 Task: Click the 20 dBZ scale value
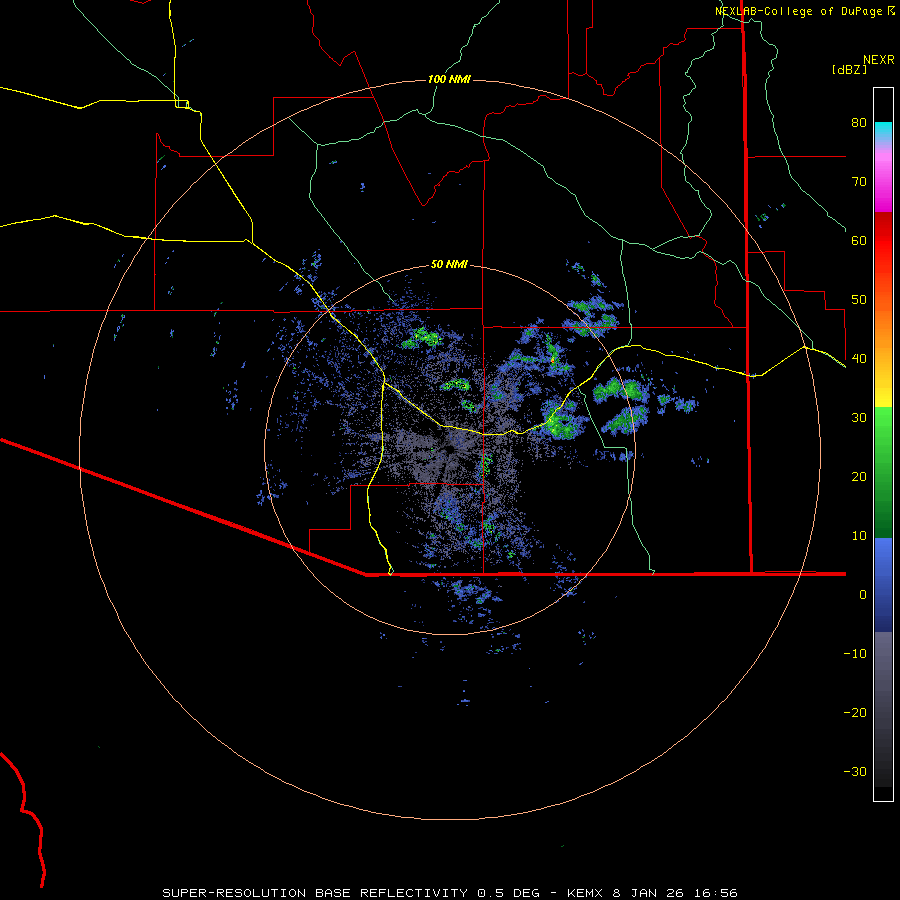coord(859,476)
